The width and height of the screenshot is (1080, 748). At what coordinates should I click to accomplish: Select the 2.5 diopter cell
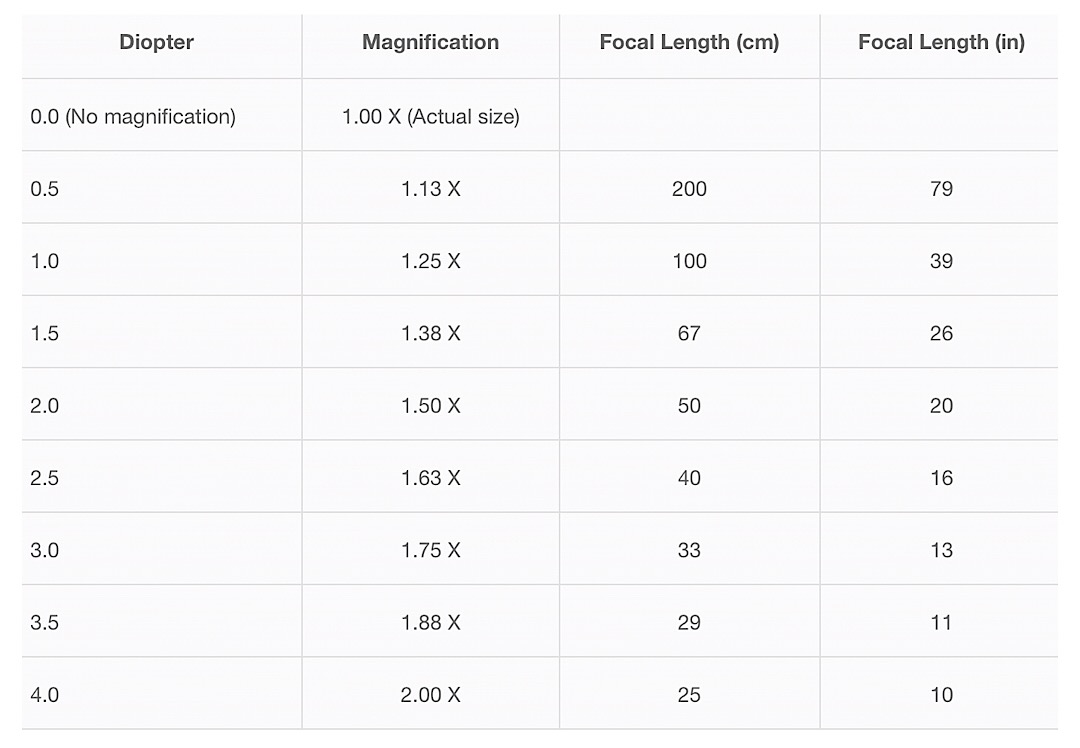(45, 478)
